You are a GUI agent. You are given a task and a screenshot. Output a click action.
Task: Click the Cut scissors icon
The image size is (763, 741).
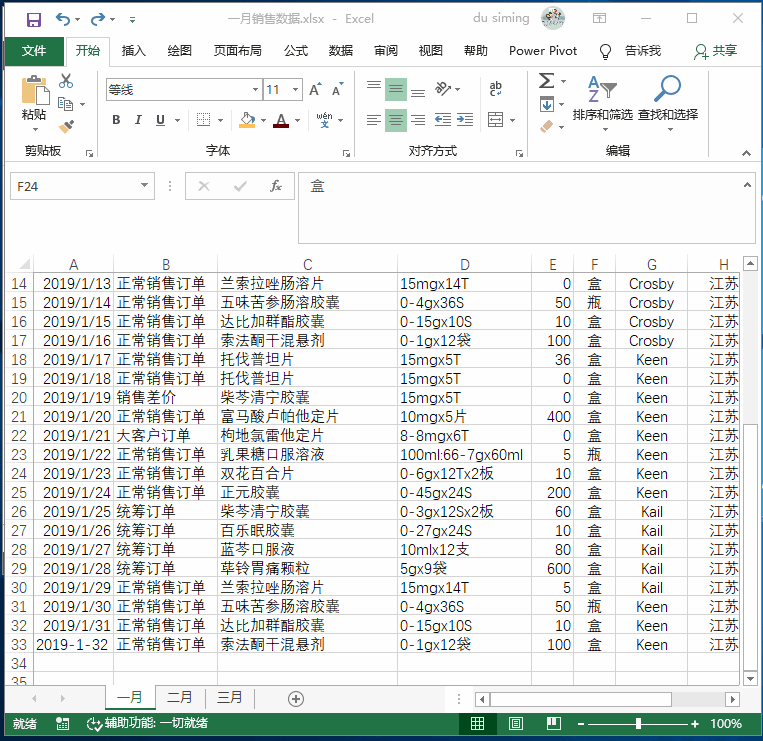tap(66, 81)
